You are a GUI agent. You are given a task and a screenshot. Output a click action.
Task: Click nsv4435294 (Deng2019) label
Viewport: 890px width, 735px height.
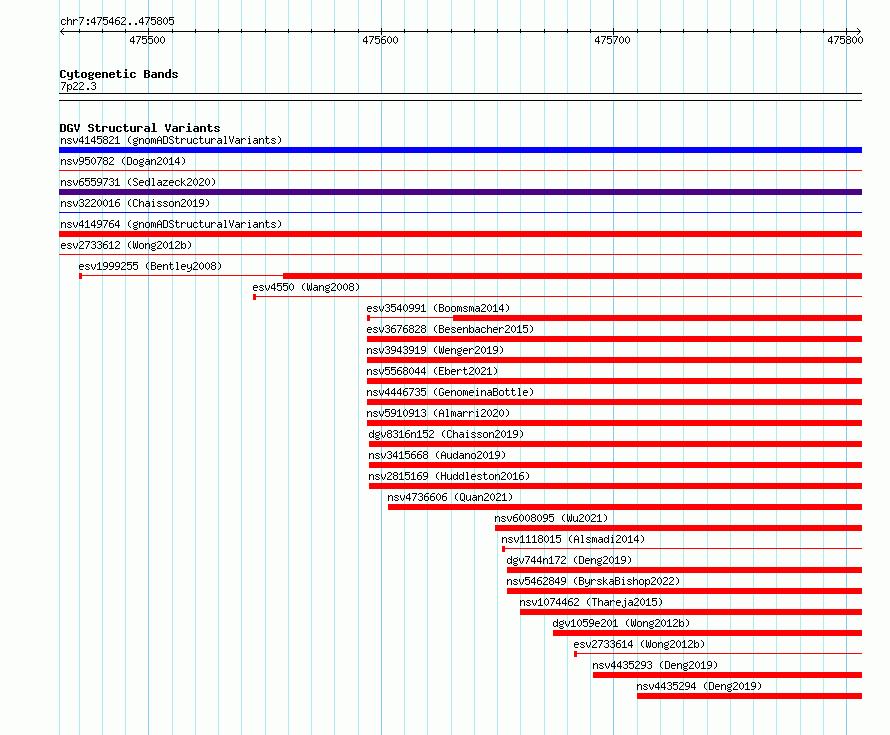pyautogui.click(x=699, y=686)
